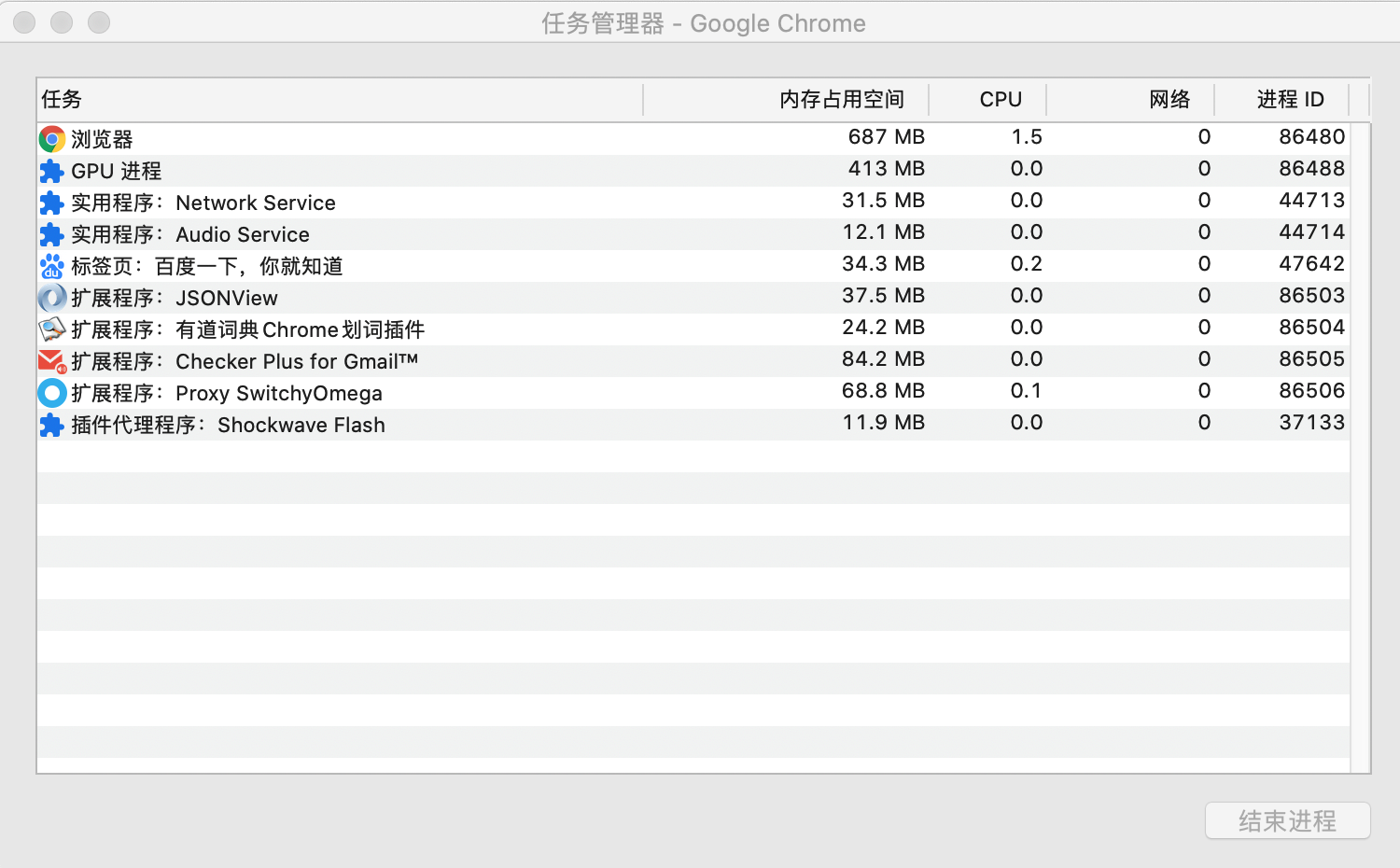Image resolution: width=1400 pixels, height=868 pixels.
Task: Click the window's minimize button
Action: click(62, 22)
